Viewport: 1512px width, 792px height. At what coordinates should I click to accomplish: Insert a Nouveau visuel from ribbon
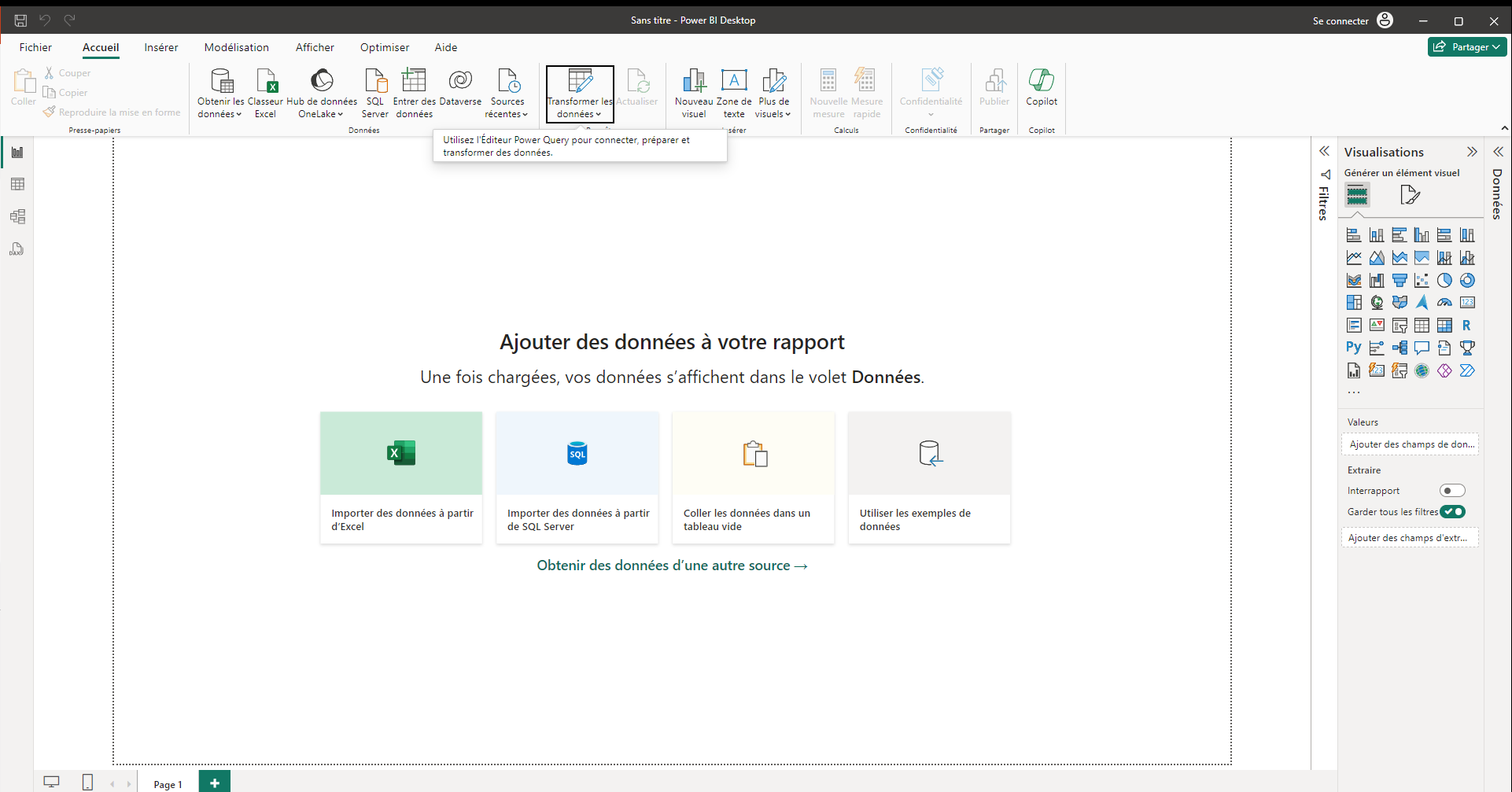pos(694,94)
